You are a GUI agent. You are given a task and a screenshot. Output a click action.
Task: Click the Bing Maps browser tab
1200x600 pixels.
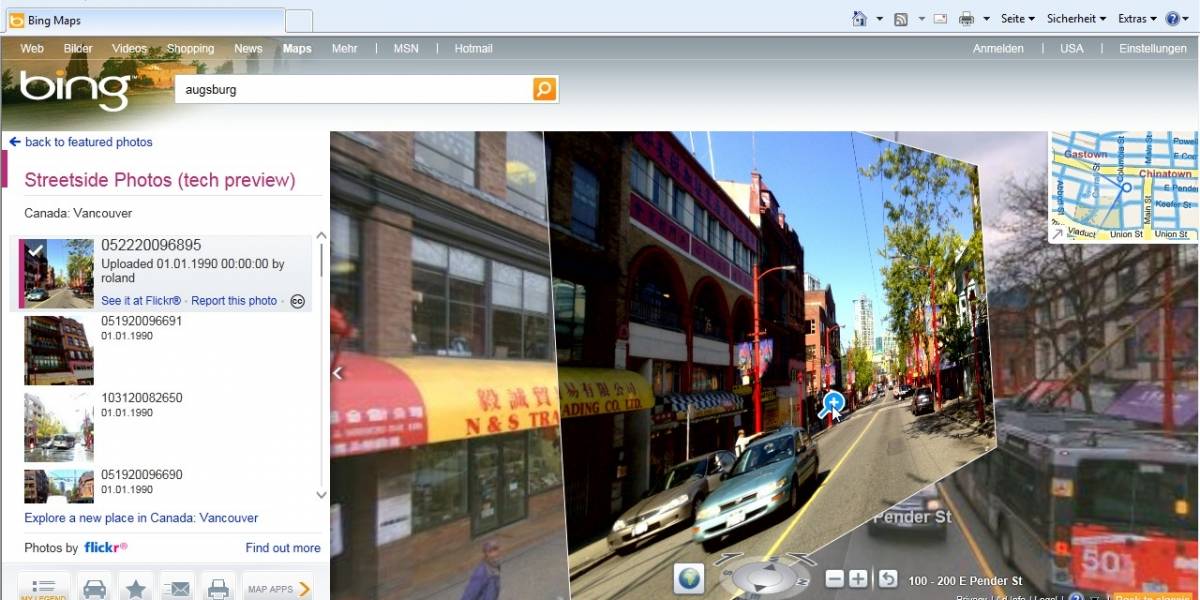[143, 20]
